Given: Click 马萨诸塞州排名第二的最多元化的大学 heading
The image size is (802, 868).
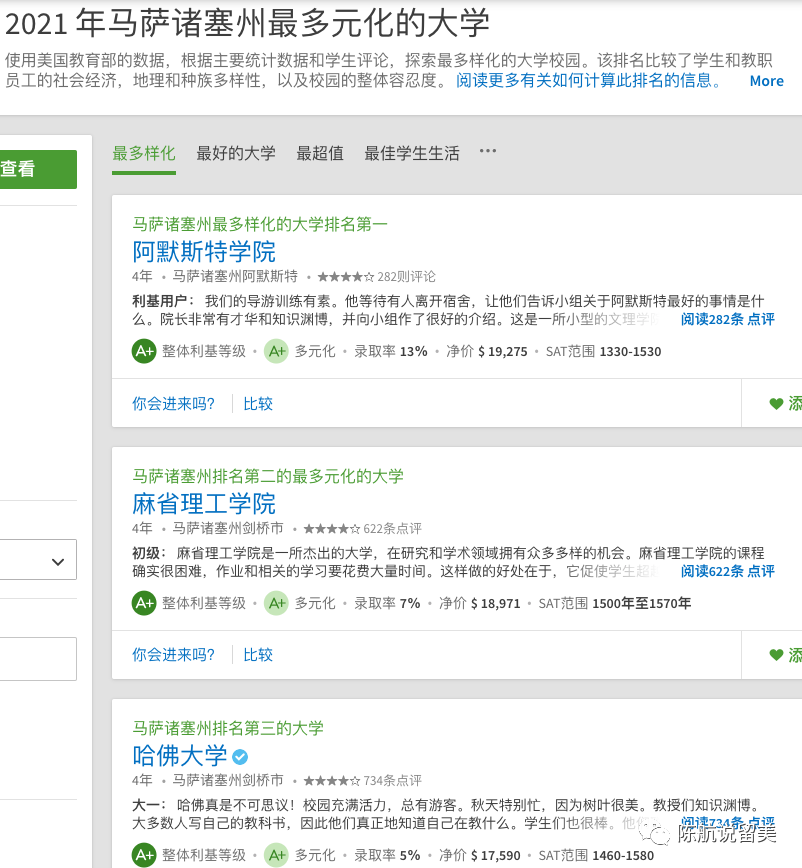Looking at the screenshot, I should point(268,476).
